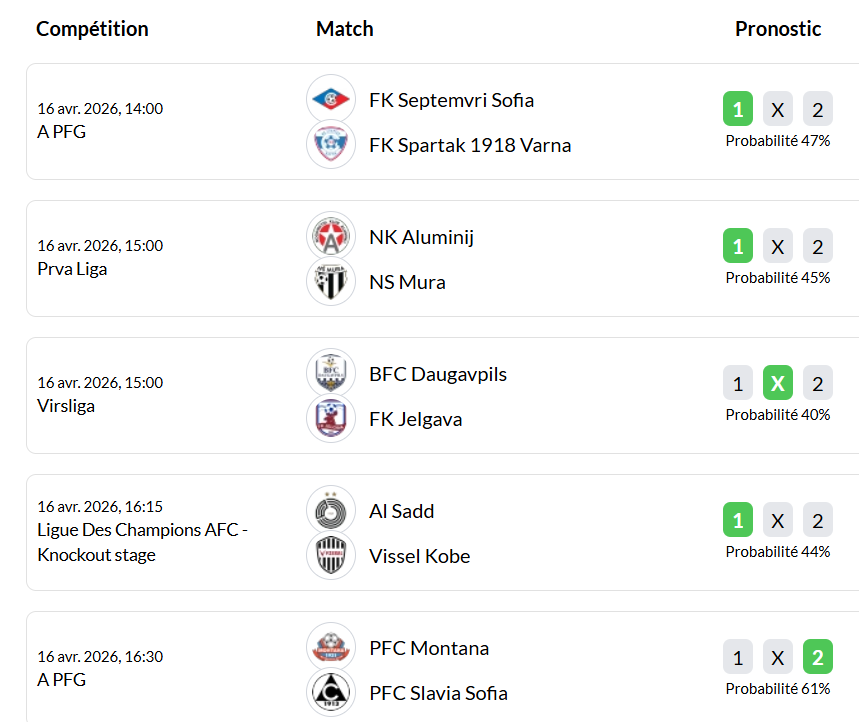Image resolution: width=859 pixels, height=722 pixels.
Task: Click the PFC Montana club logo
Action: pyautogui.click(x=331, y=647)
